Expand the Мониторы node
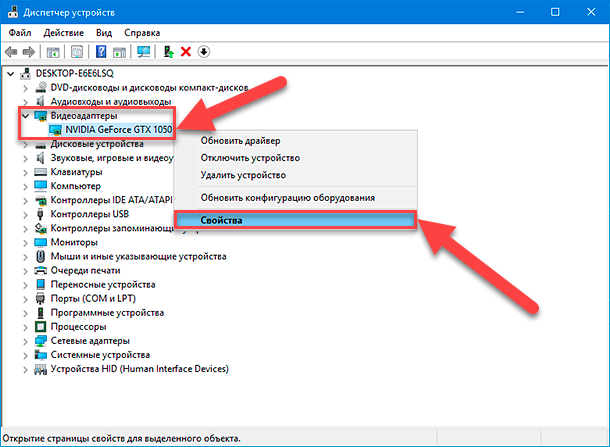Viewport: 610px width, 447px height. (x=25, y=243)
